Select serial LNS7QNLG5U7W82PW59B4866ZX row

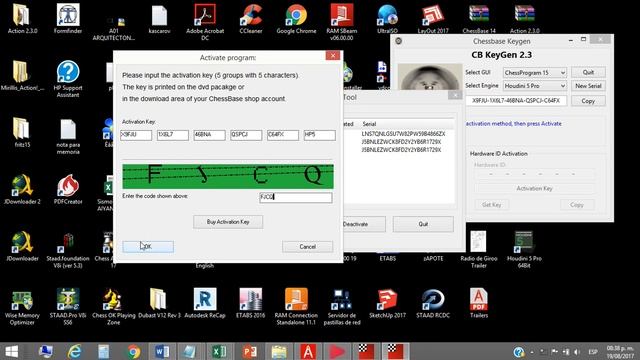tap(403, 134)
